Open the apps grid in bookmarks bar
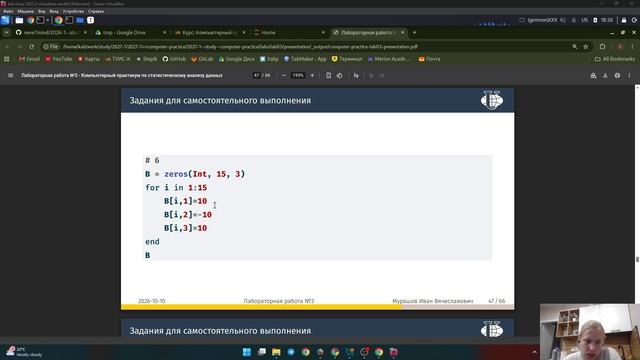 (7, 59)
